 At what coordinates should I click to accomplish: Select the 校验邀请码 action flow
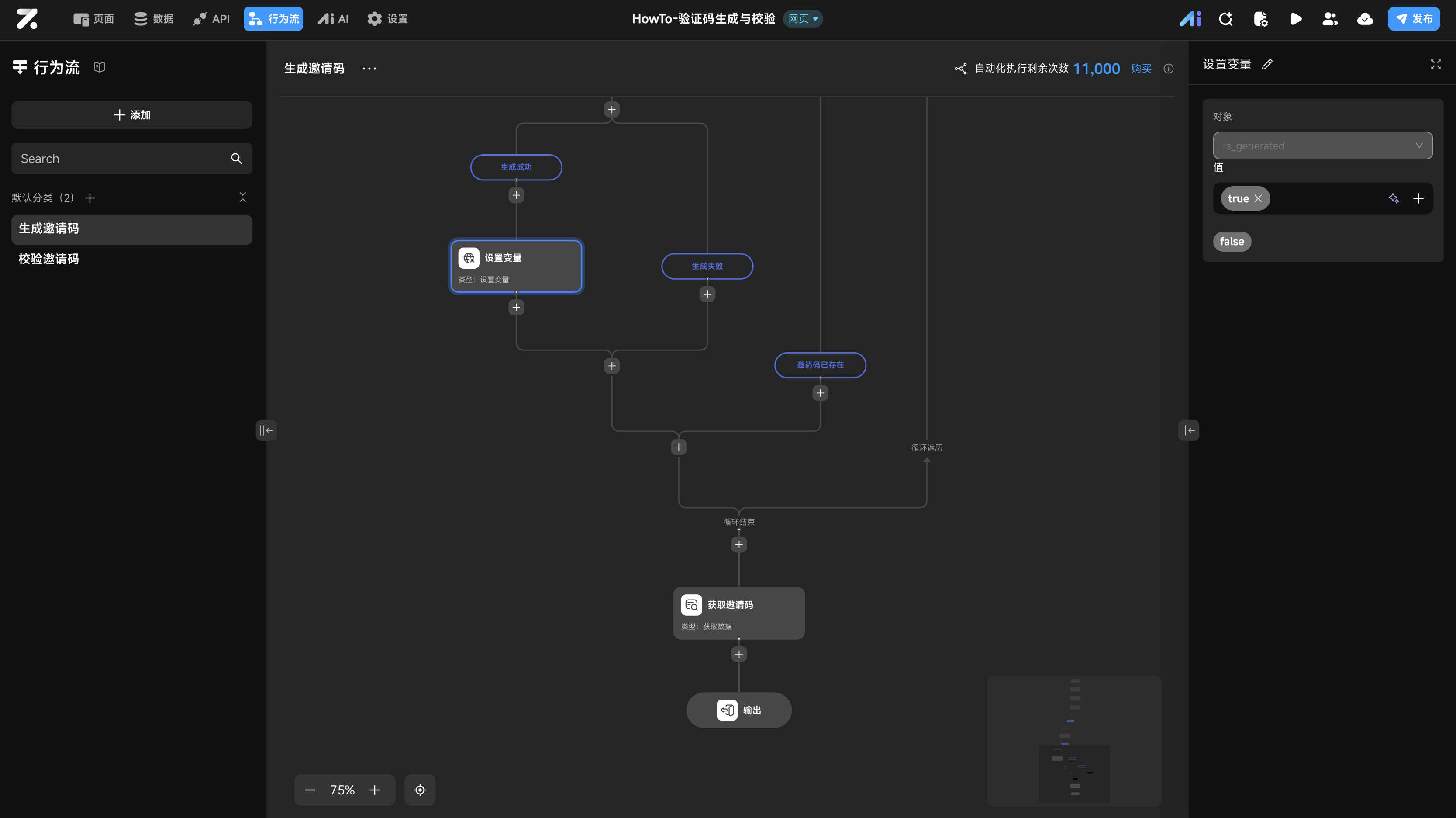[x=48, y=259]
